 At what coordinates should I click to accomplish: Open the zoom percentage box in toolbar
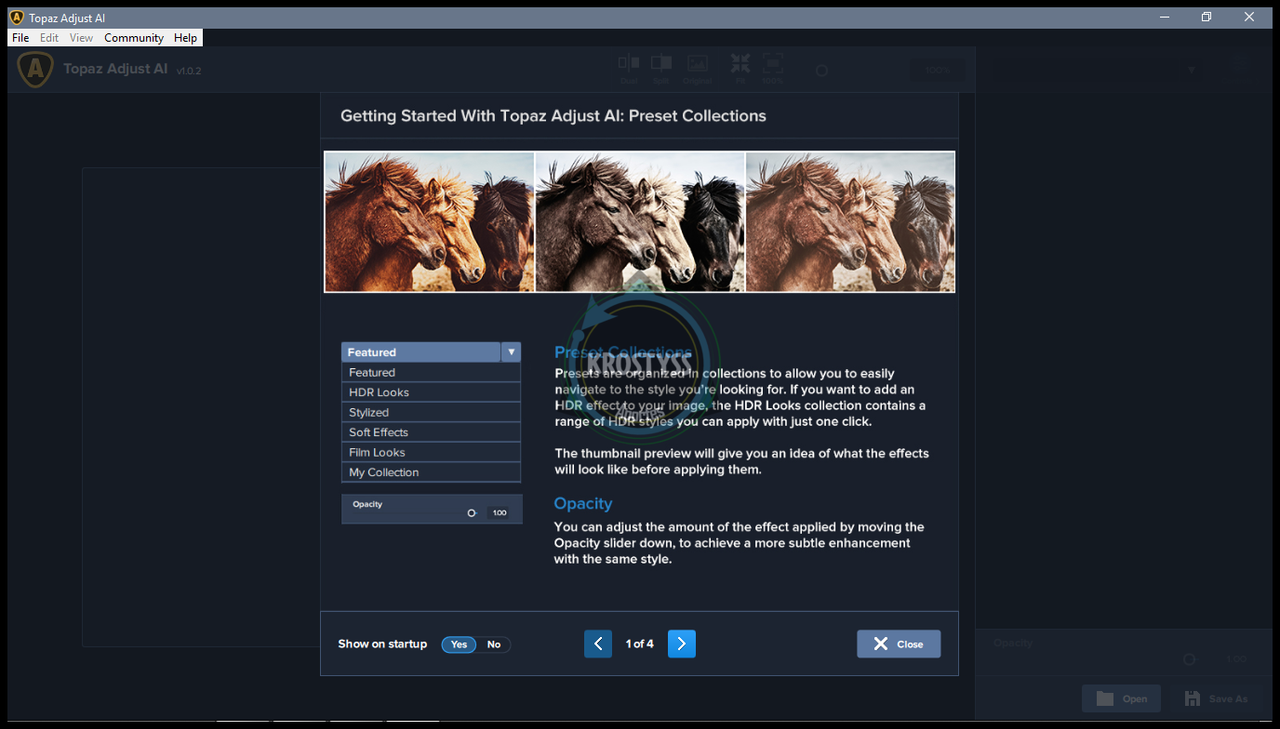click(938, 70)
